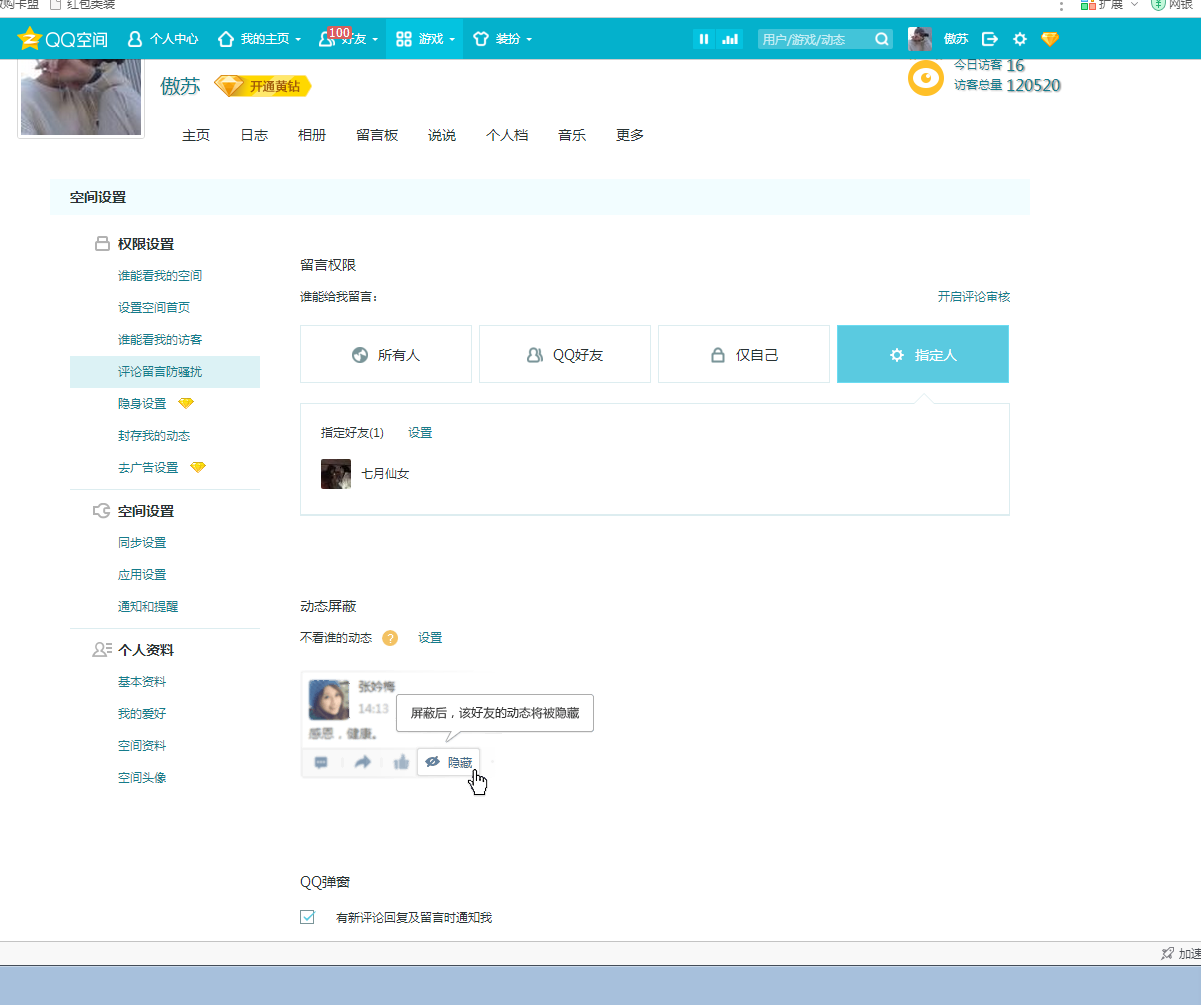Screen dimensions: 1201x1005
Task: Click the 权限设置 lock icon
Action: click(x=102, y=243)
